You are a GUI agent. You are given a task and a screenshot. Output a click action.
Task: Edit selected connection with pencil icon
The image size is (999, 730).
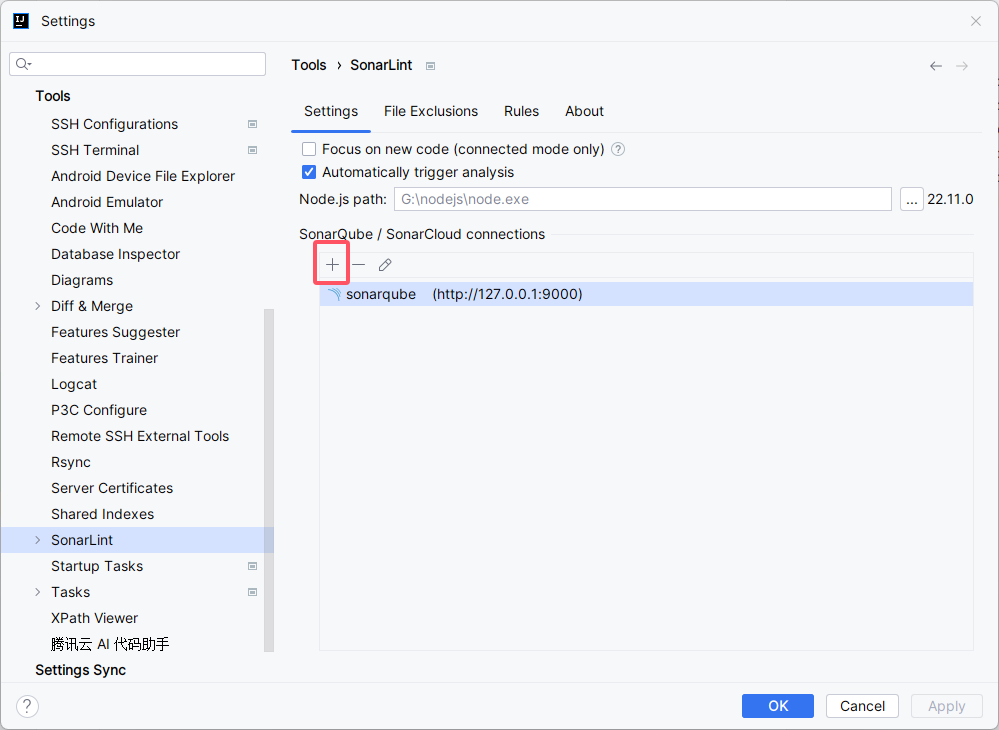[385, 264]
